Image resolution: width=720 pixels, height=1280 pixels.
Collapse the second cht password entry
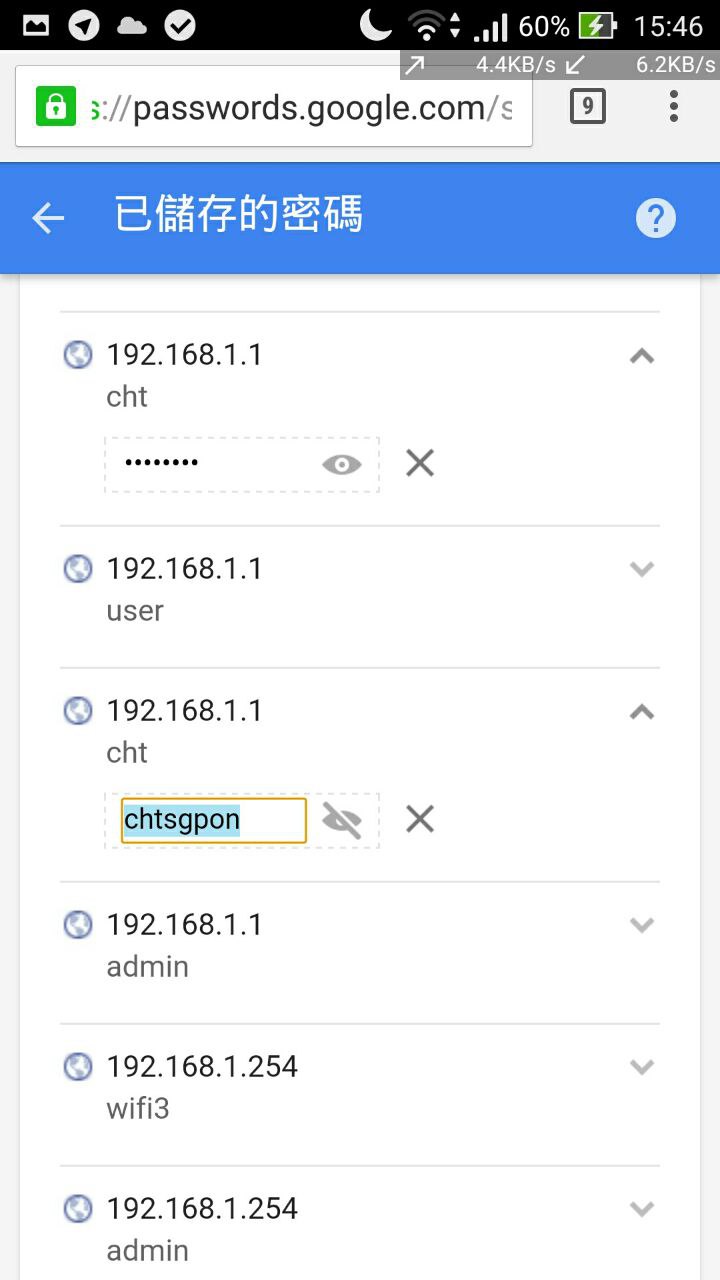(x=642, y=712)
